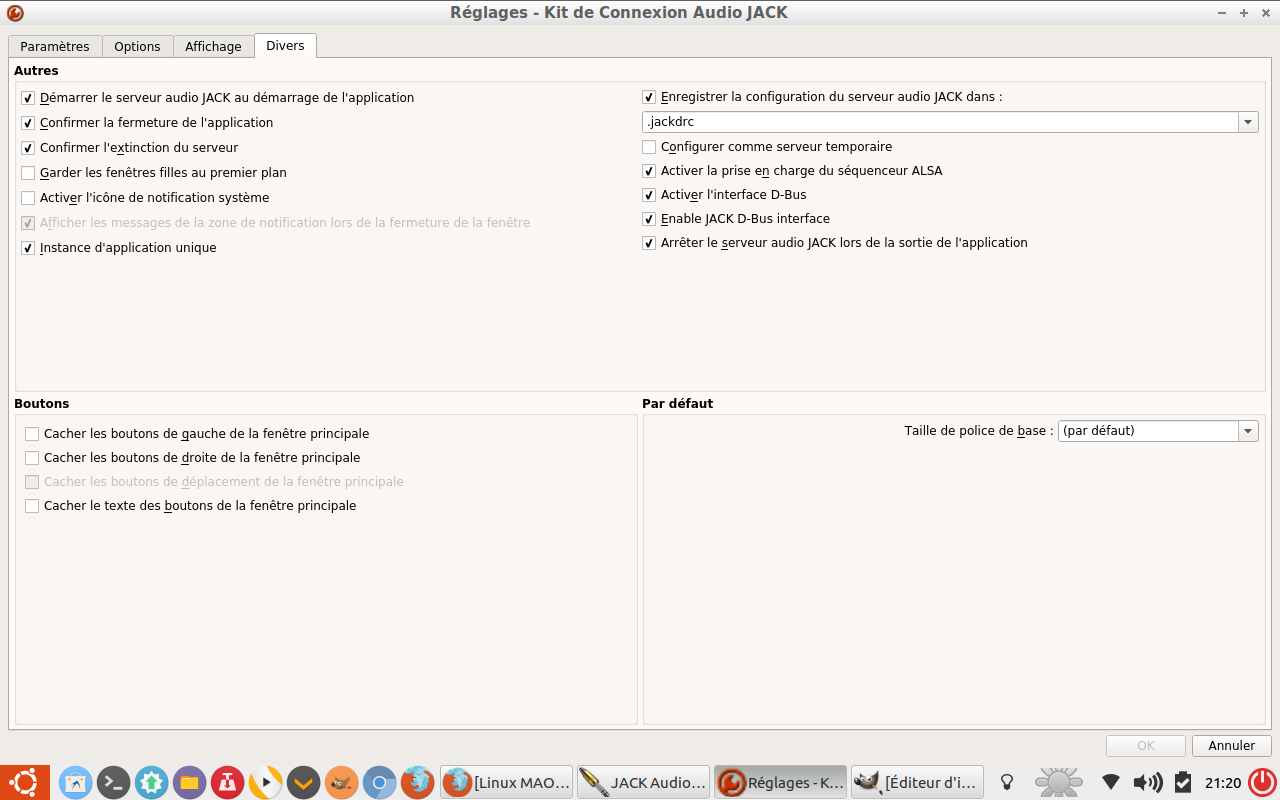The width and height of the screenshot is (1280, 800).
Task: Show the 21:20 clock calendar
Action: [1222, 783]
